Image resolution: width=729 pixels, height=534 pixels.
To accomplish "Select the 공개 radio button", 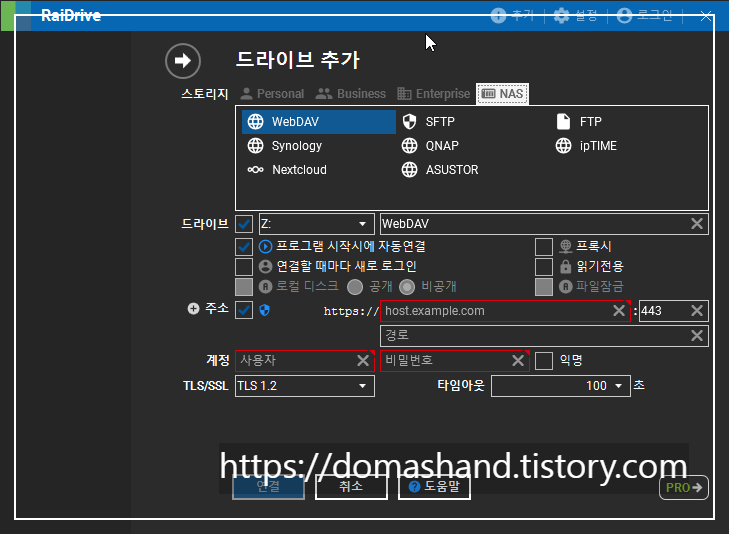I will pyautogui.click(x=355, y=287).
